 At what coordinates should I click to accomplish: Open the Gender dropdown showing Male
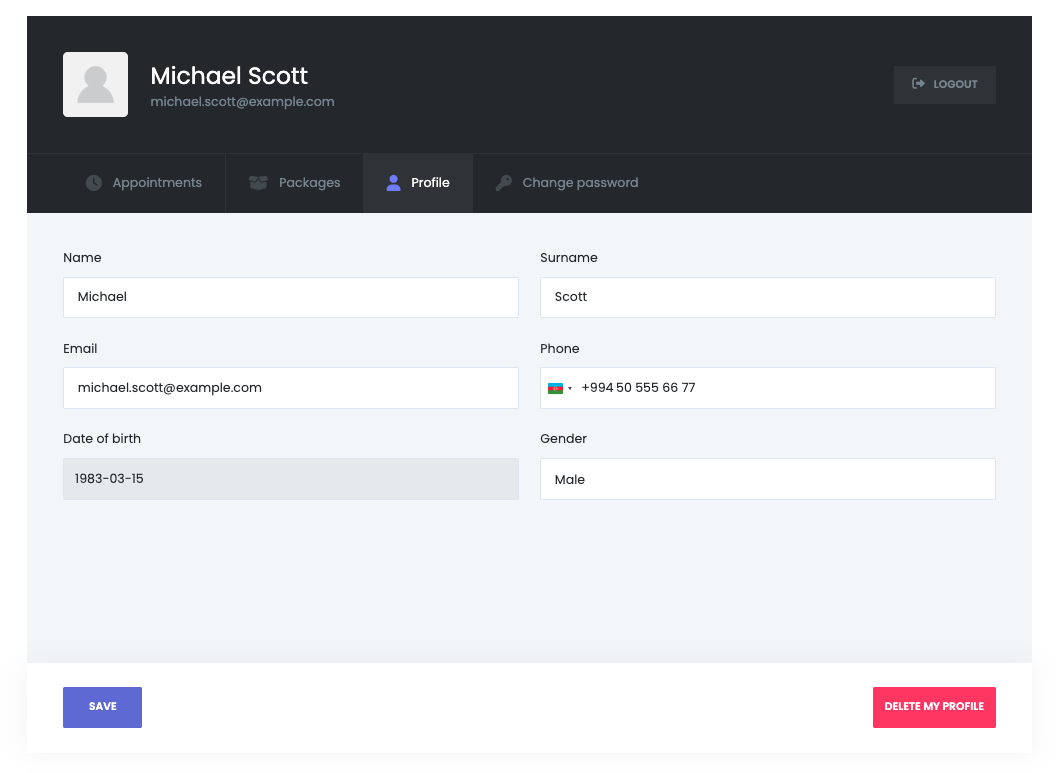767,479
